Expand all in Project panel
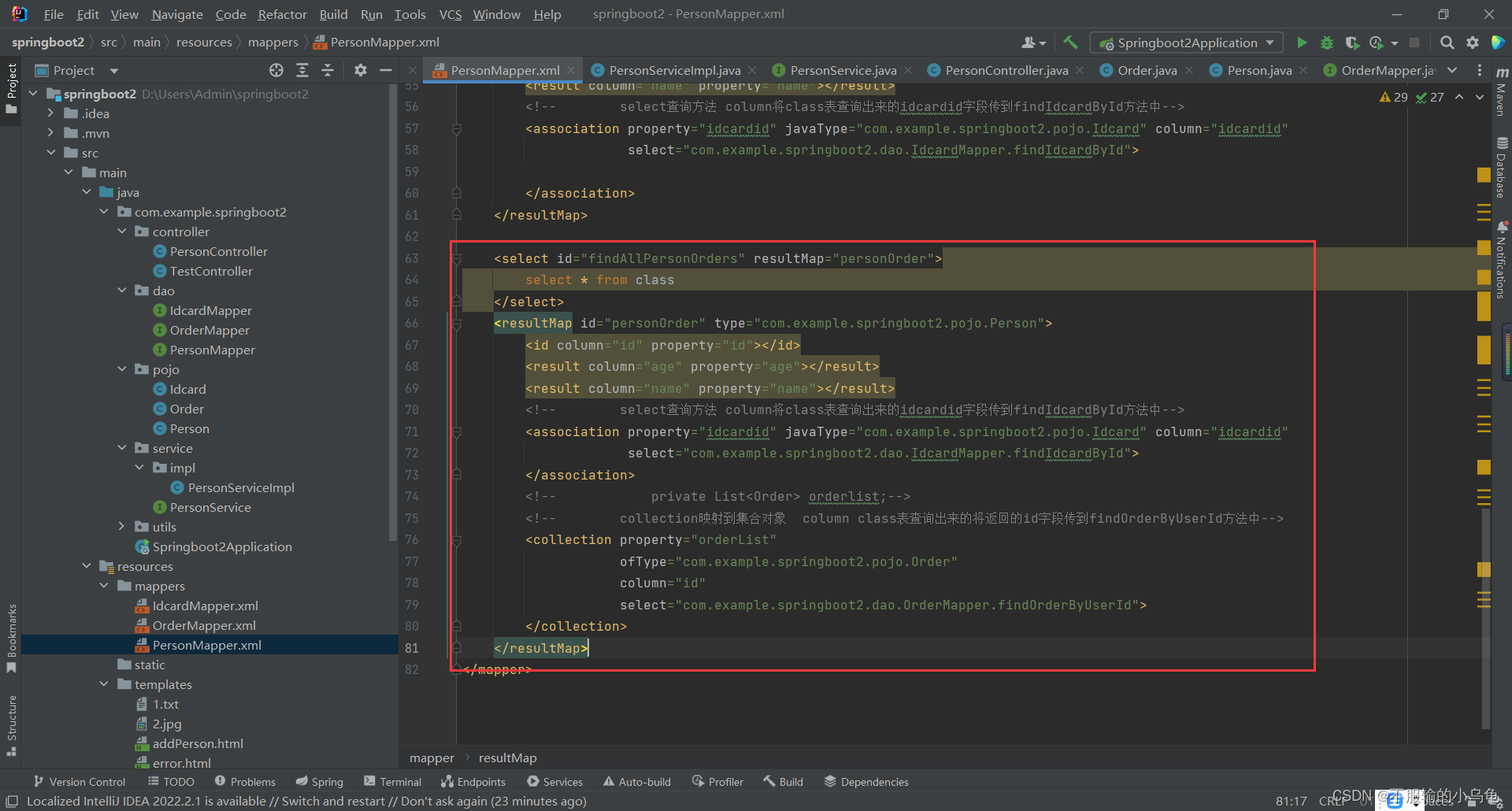1512x811 pixels. tap(302, 70)
